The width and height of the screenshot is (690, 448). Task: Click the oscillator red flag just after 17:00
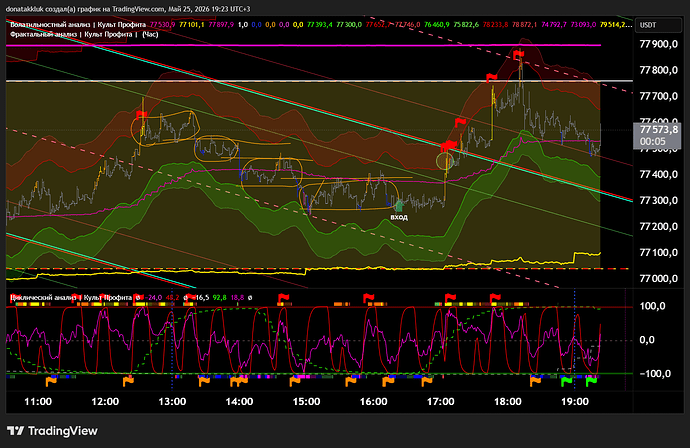coord(451,299)
